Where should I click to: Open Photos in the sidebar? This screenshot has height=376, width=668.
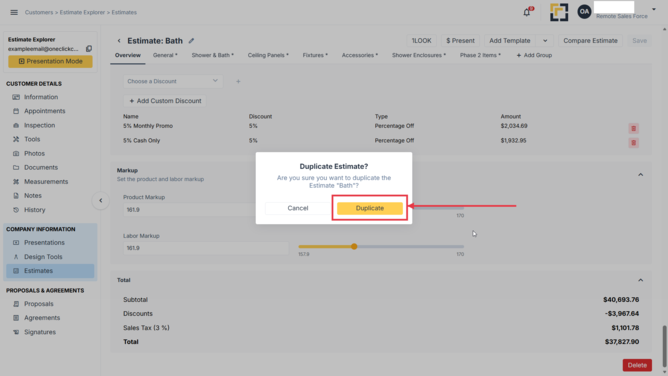[x=34, y=153]
